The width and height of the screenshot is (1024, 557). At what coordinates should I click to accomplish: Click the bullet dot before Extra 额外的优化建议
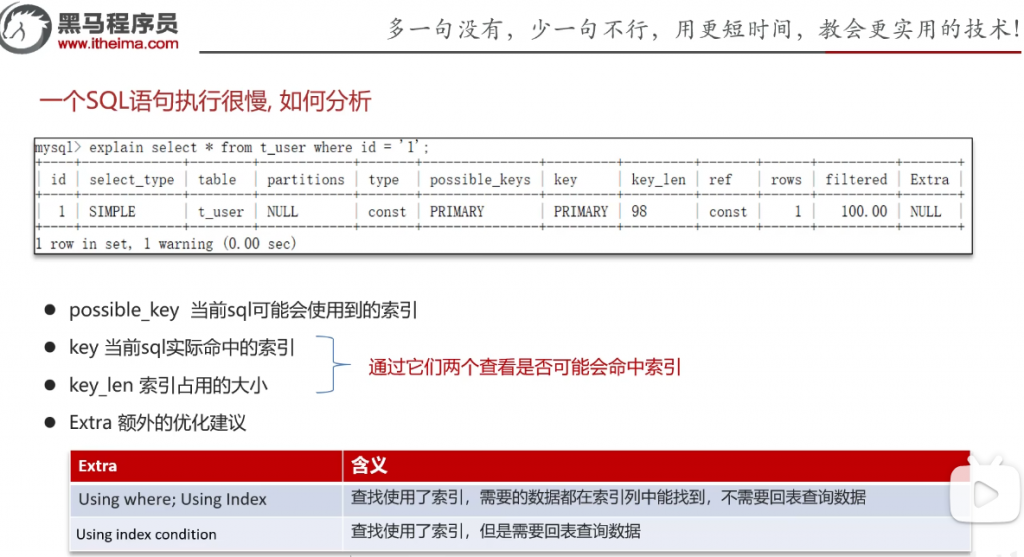point(48,423)
